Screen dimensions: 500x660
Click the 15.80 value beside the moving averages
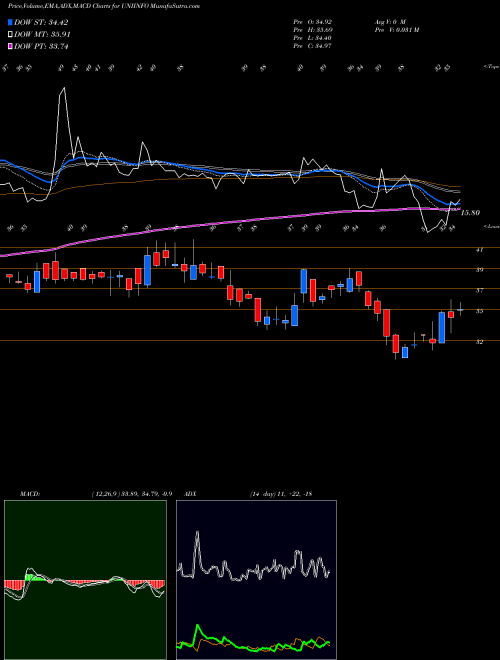click(470, 213)
